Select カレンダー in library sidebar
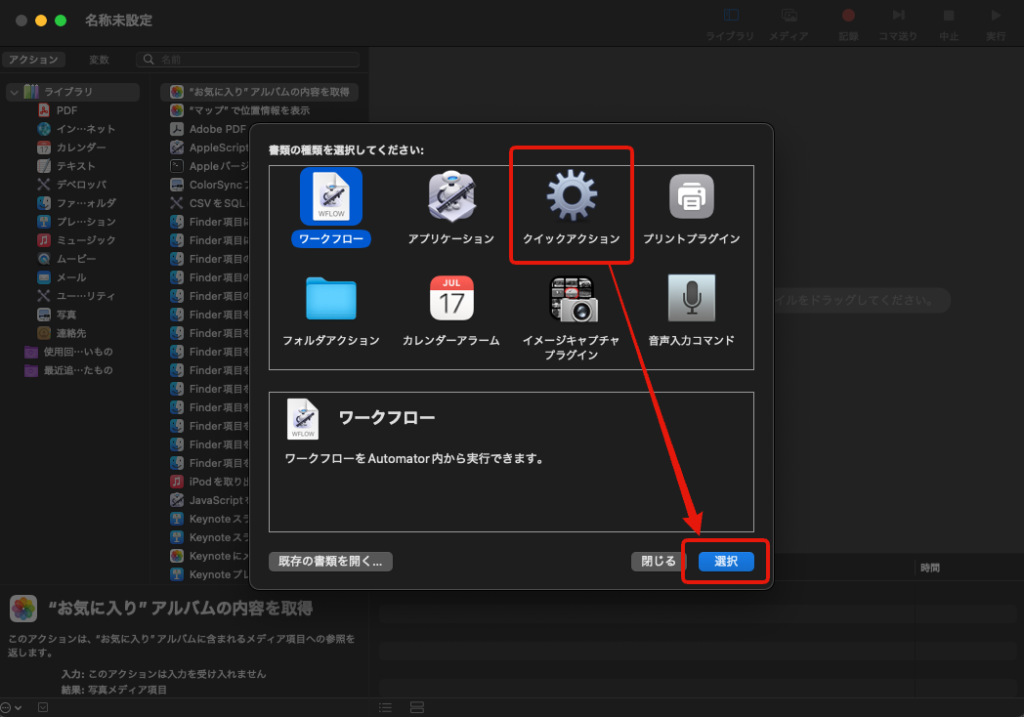The width and height of the screenshot is (1024, 717). 80,147
